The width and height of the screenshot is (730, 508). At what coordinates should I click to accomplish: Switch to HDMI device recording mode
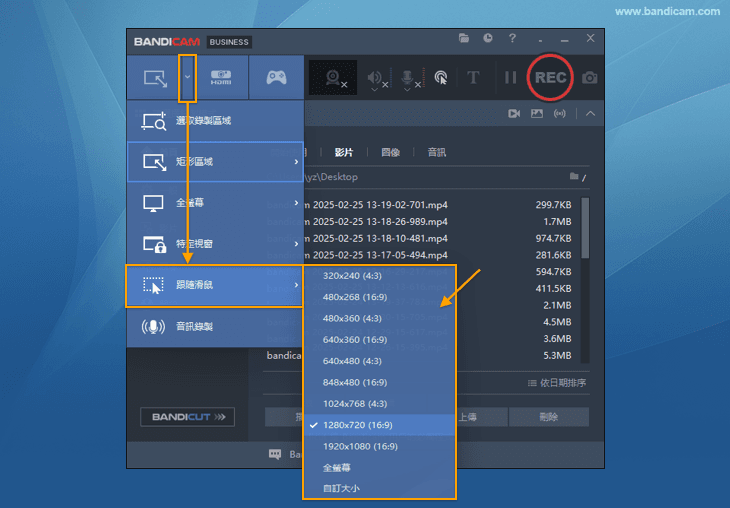221,77
